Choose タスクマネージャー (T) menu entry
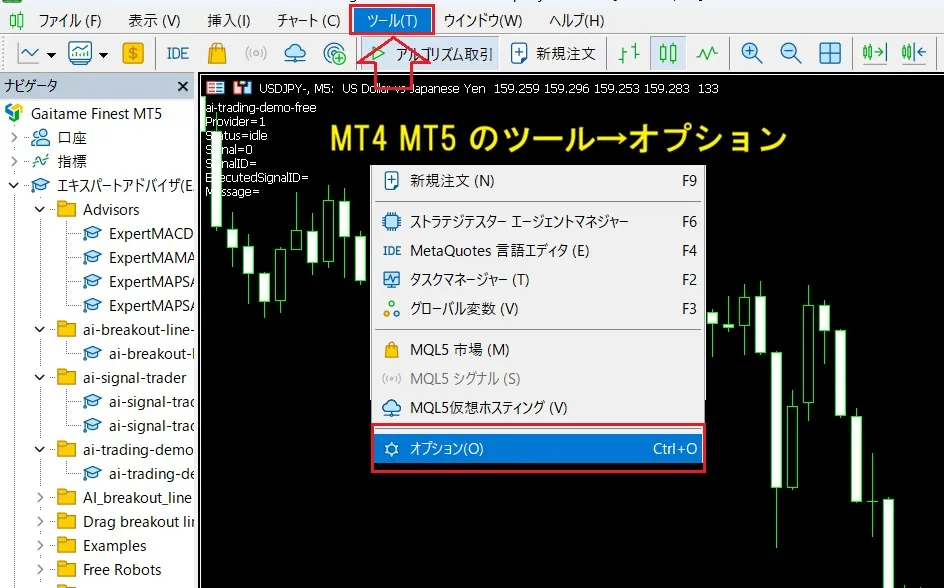The image size is (944, 588). pyautogui.click(x=538, y=279)
